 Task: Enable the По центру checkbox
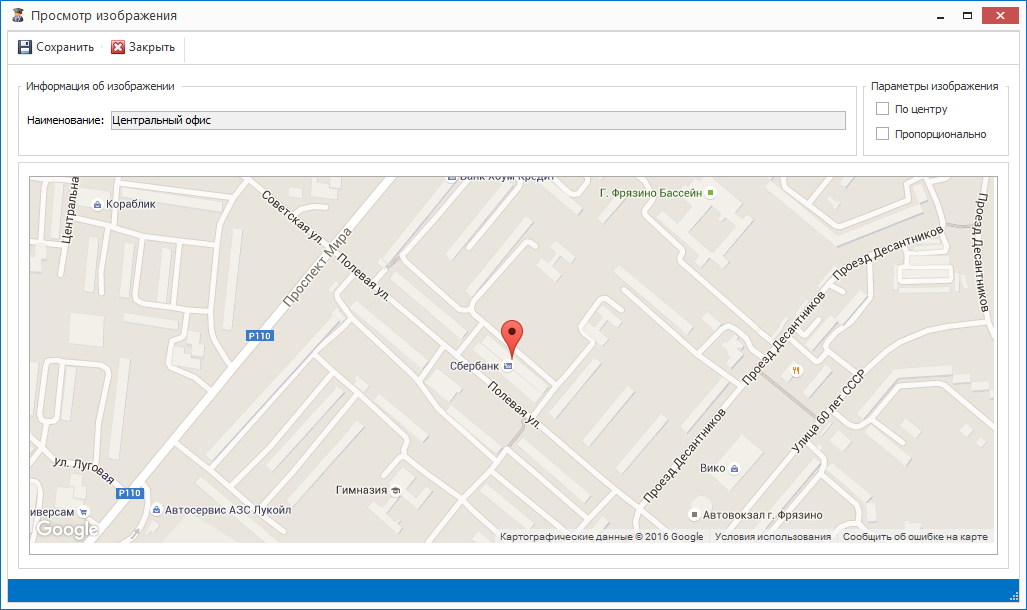click(x=882, y=109)
